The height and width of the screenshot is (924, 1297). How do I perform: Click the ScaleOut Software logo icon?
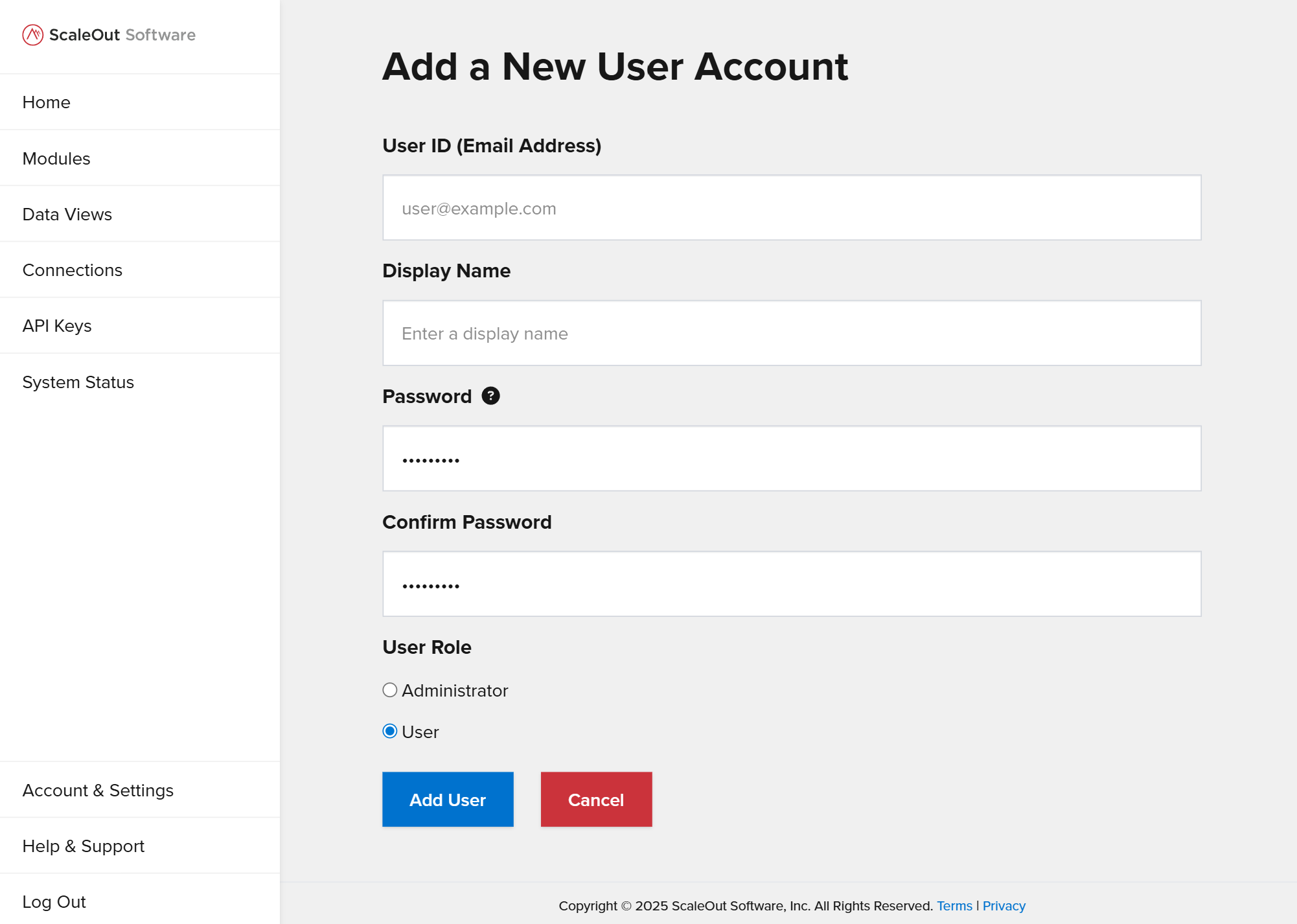coord(33,34)
